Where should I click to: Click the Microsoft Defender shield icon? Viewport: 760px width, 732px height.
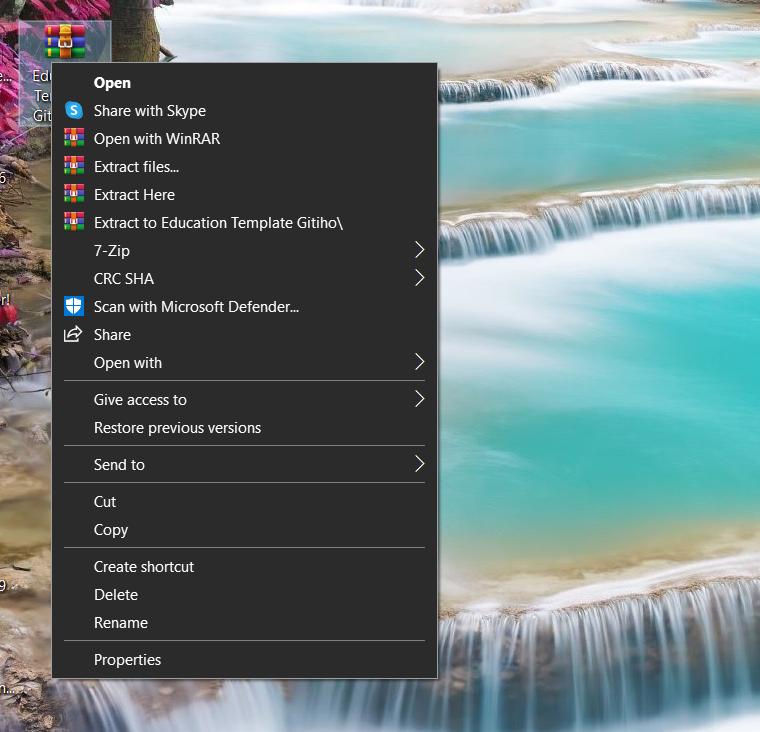[74, 306]
